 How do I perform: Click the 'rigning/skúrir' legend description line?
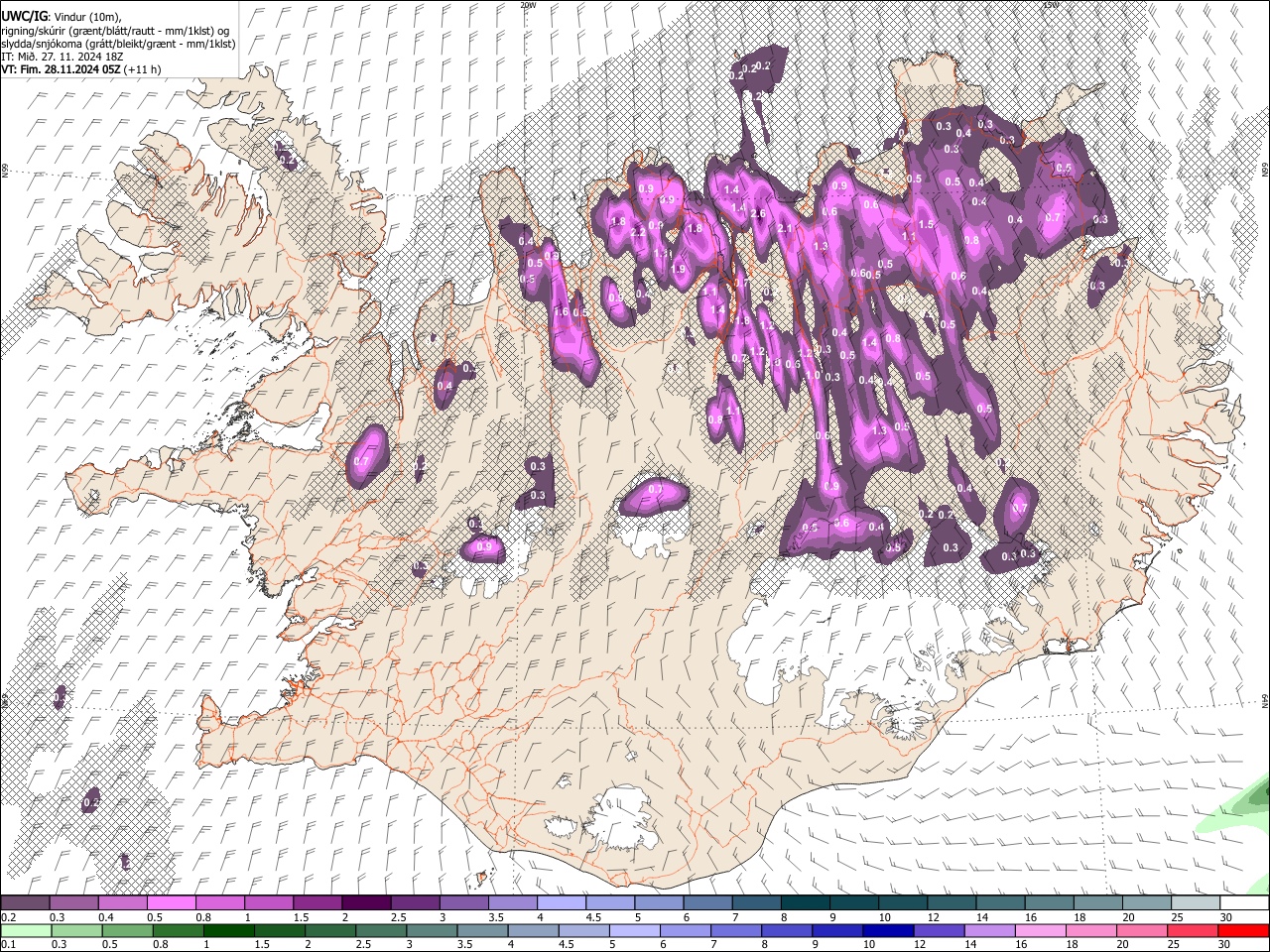click(115, 30)
